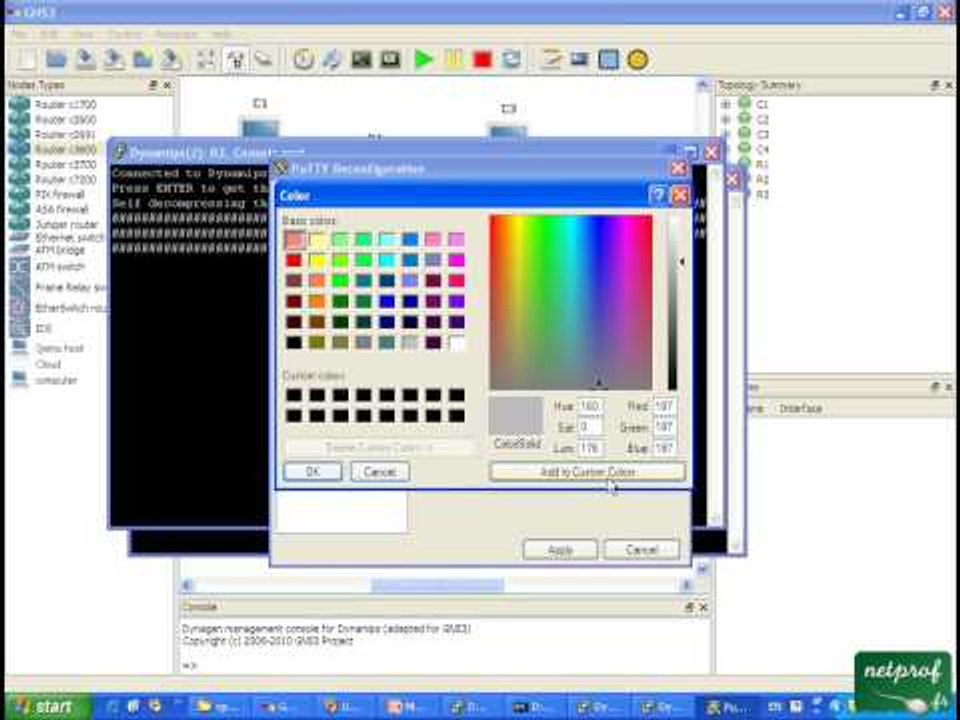Select IDS node type
The width and height of the screenshot is (960, 720).
click(x=43, y=329)
